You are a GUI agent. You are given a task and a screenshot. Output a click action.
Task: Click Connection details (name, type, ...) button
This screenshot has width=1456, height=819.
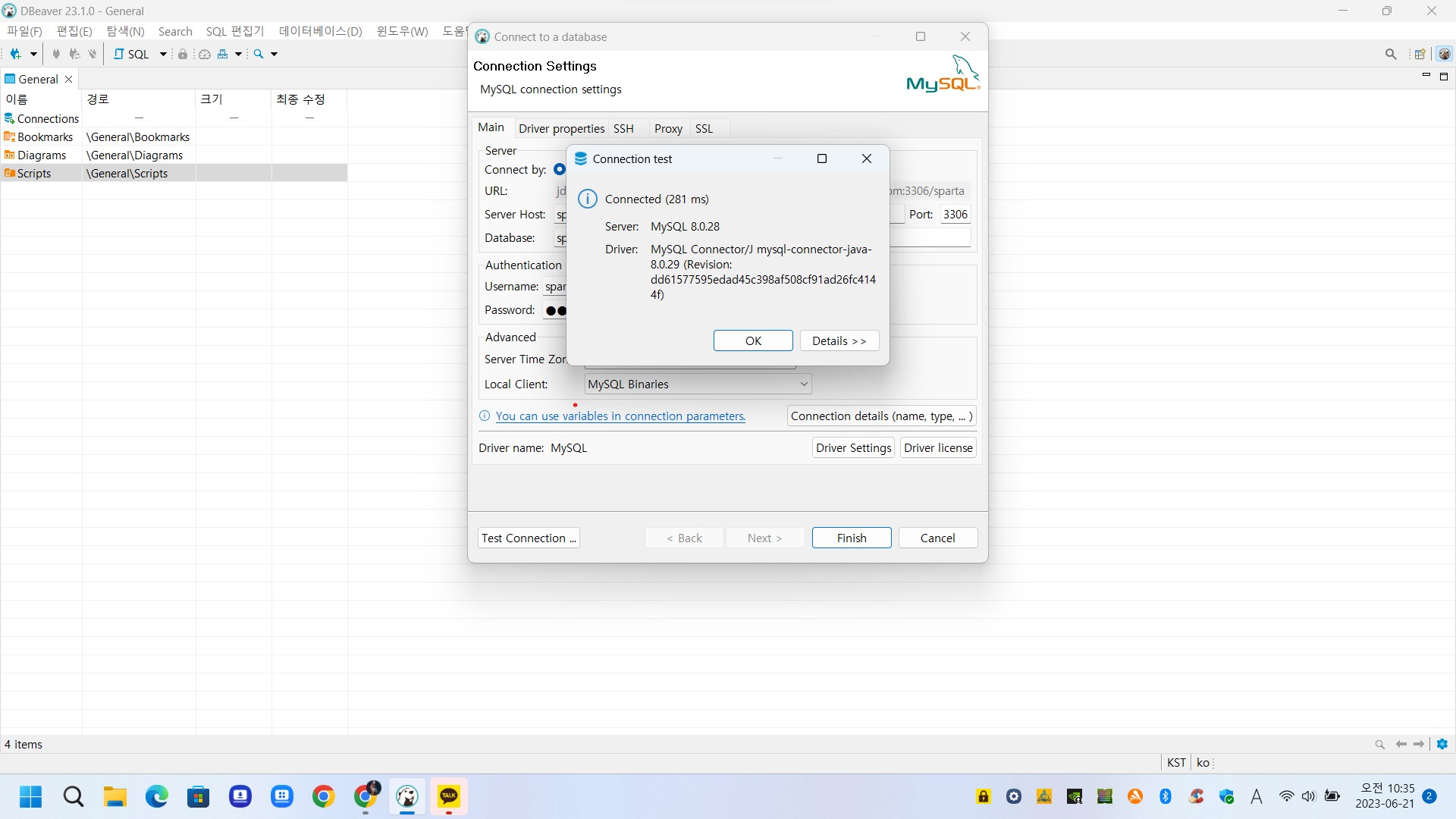pyautogui.click(x=881, y=416)
